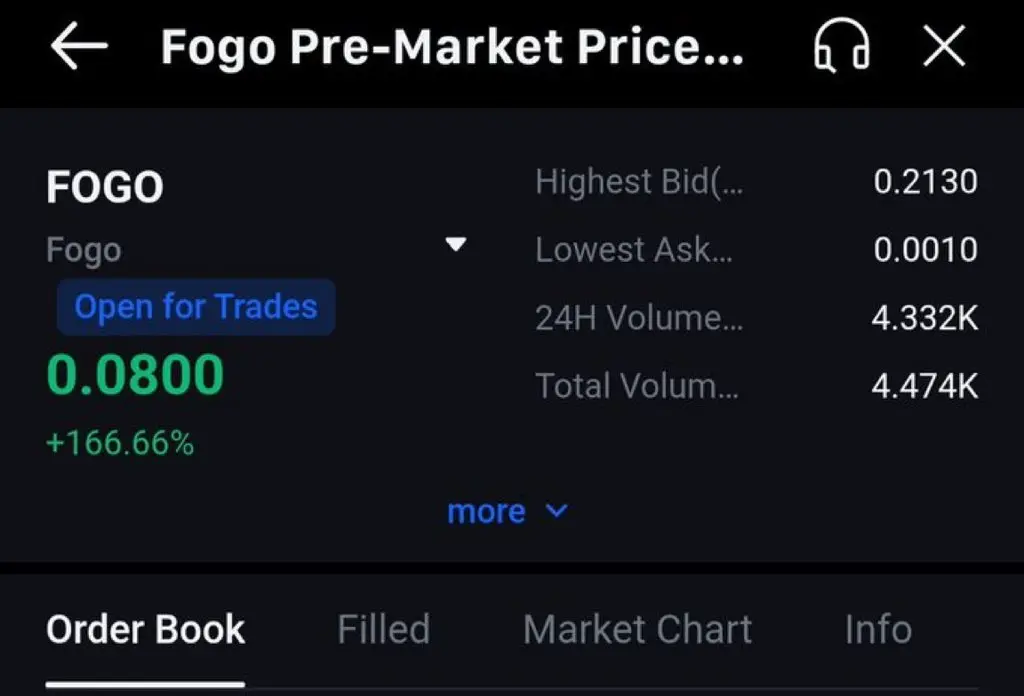Click the FOGO ticker heading
This screenshot has width=1024, height=696.
pyautogui.click(x=105, y=187)
